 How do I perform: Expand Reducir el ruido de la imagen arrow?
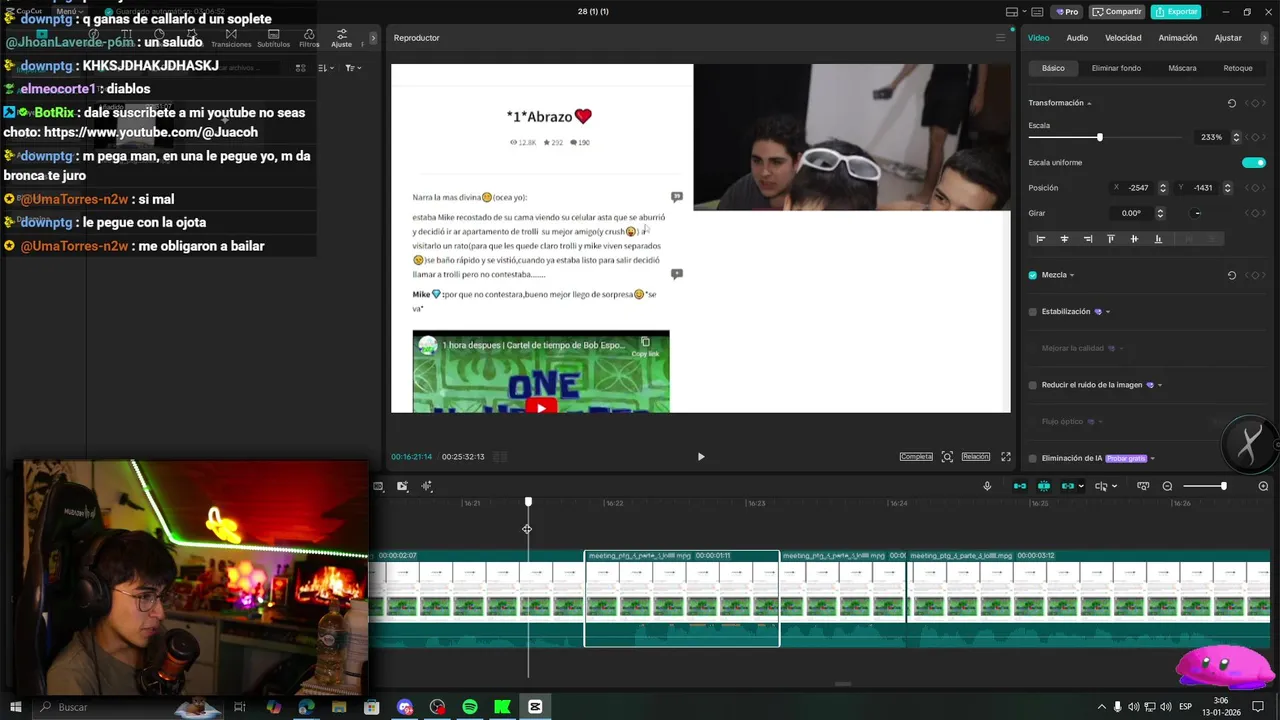(1160, 385)
